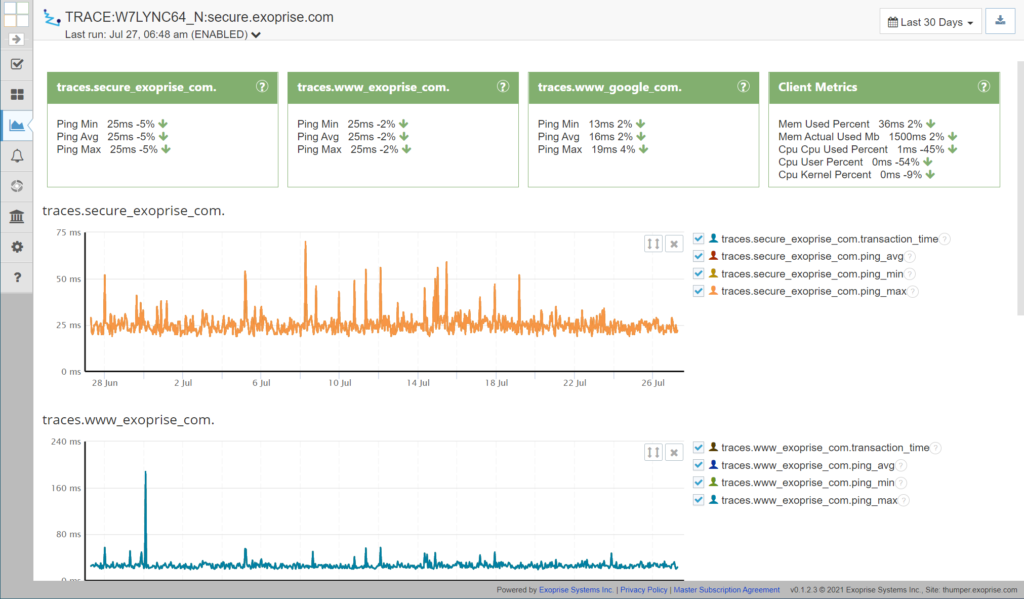1024x599 pixels.
Task: Open the Privacy Policy link
Action: point(643,590)
